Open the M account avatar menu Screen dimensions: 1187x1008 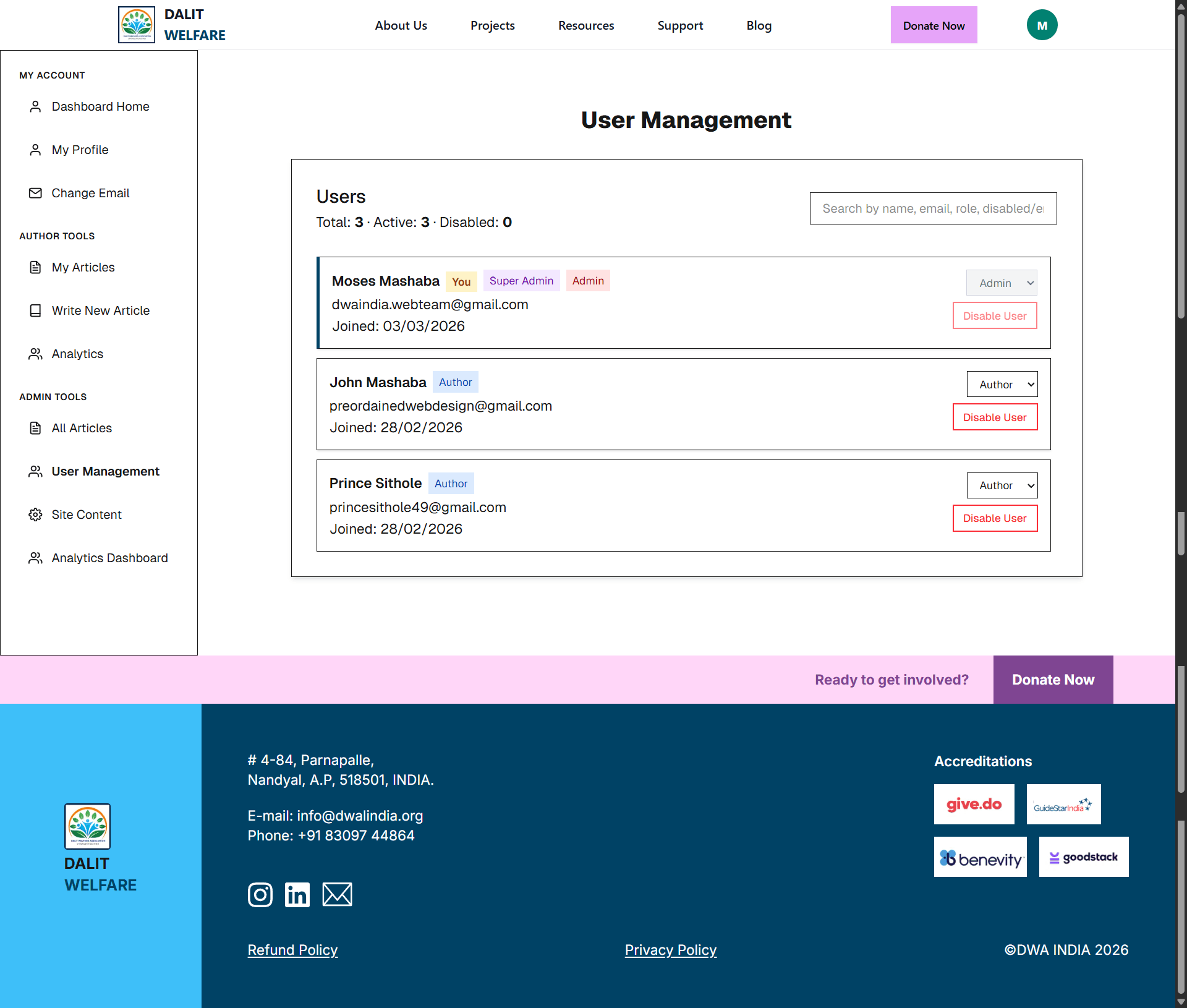(x=1042, y=25)
